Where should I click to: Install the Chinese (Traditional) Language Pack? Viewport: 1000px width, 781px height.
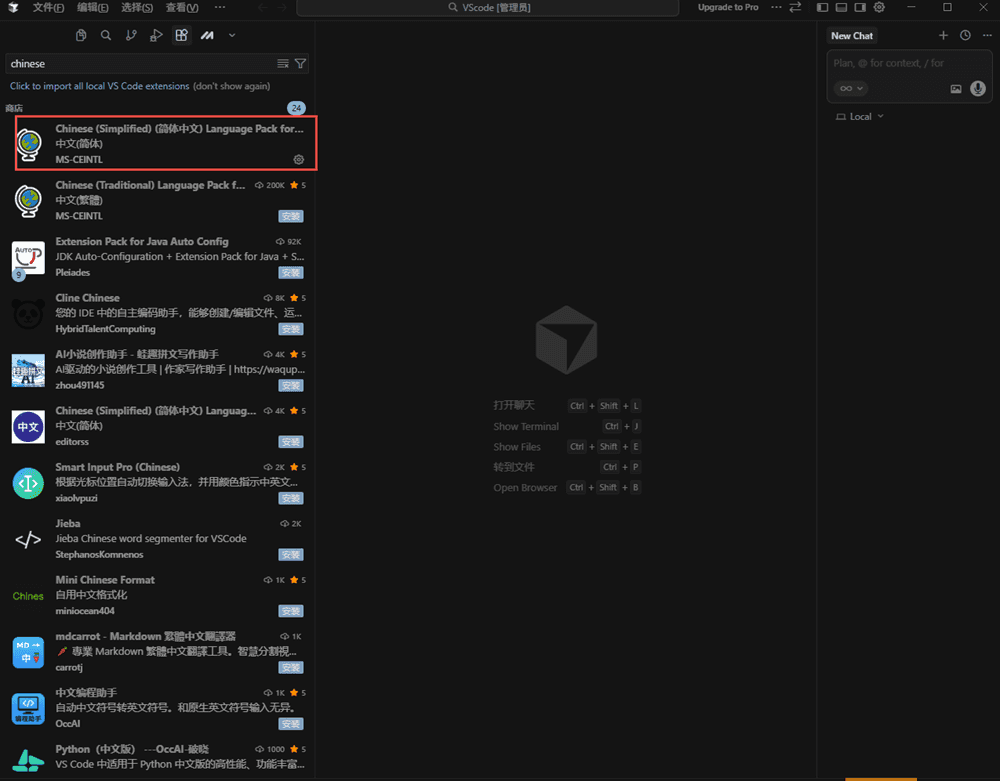click(290, 216)
